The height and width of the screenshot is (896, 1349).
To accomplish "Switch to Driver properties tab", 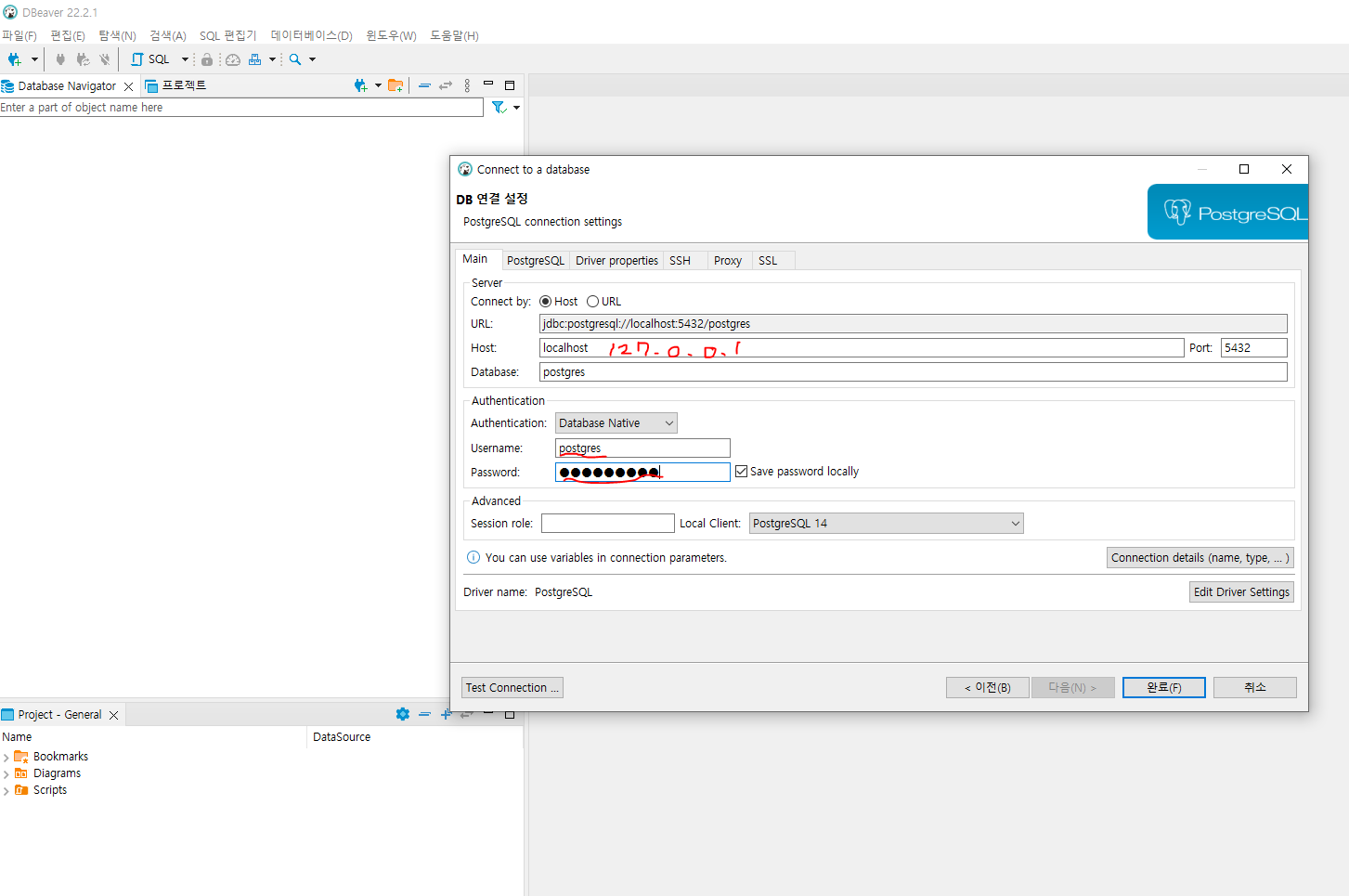I will [616, 261].
